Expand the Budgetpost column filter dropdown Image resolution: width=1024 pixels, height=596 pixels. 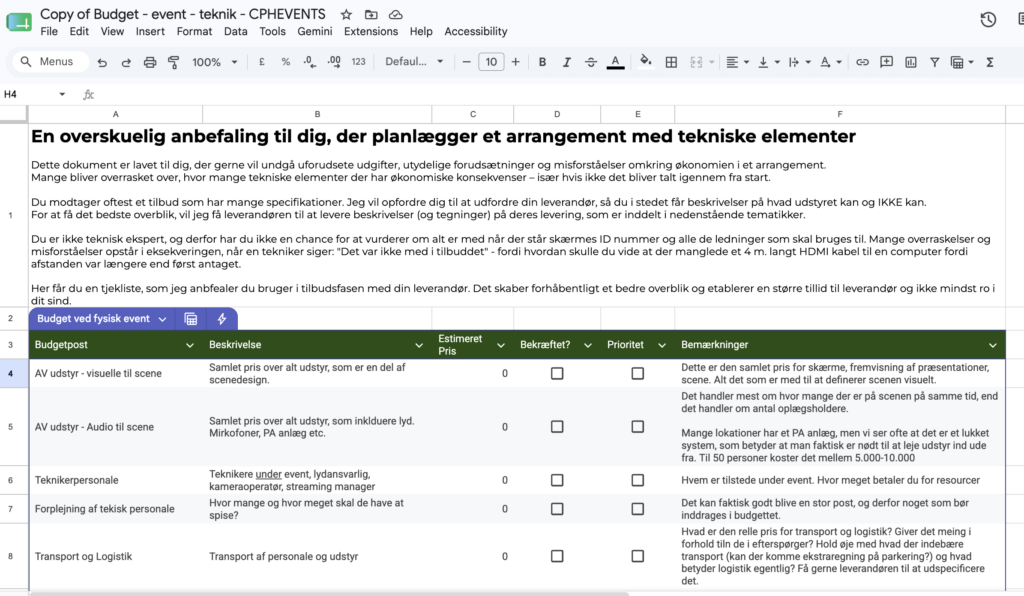(189, 345)
